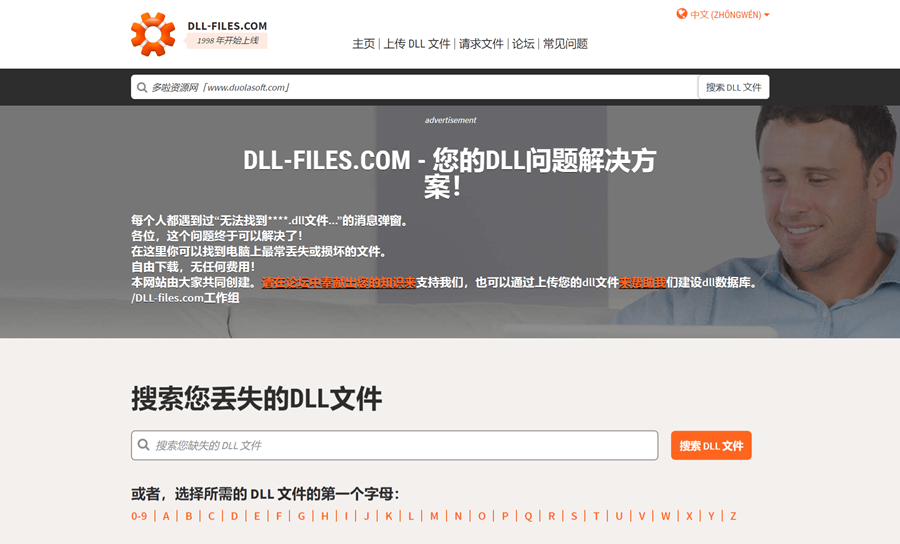Select letter F in DLL index
The image size is (900, 544).
point(279,516)
